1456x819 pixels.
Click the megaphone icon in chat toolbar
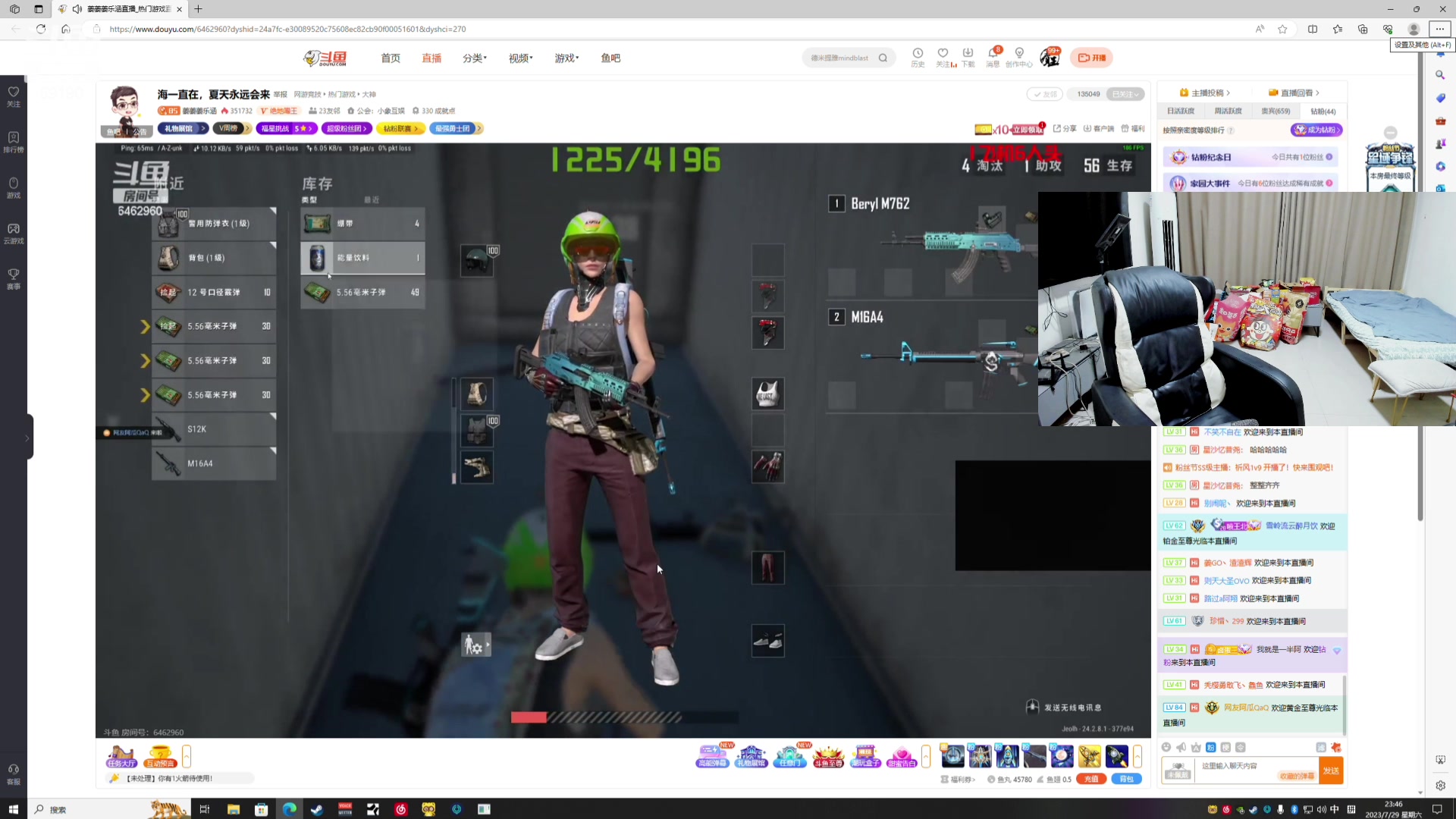1181,747
